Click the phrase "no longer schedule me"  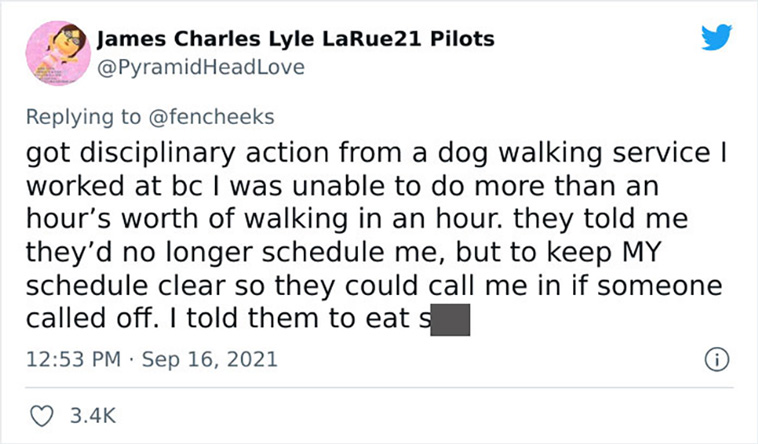click(x=283, y=252)
